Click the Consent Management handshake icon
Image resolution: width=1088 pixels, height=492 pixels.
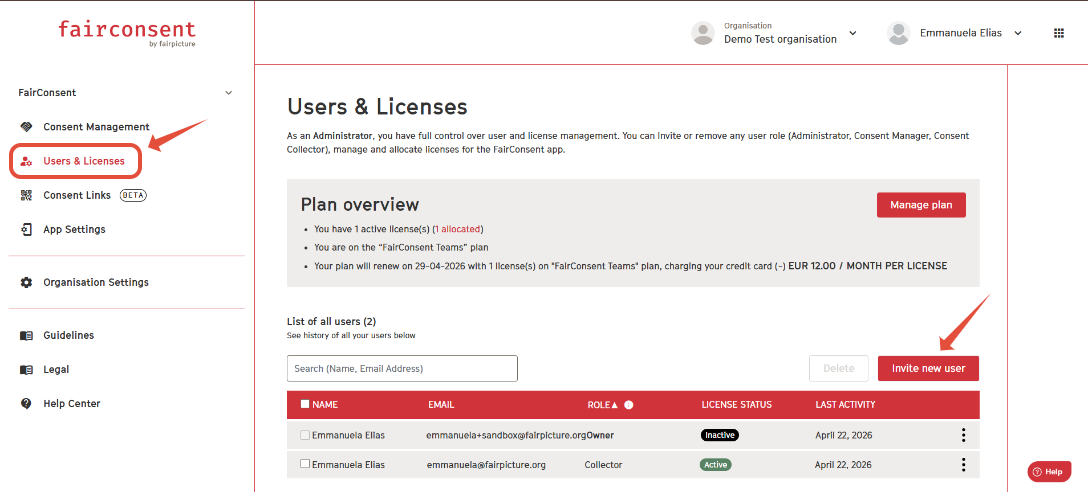click(x=26, y=127)
